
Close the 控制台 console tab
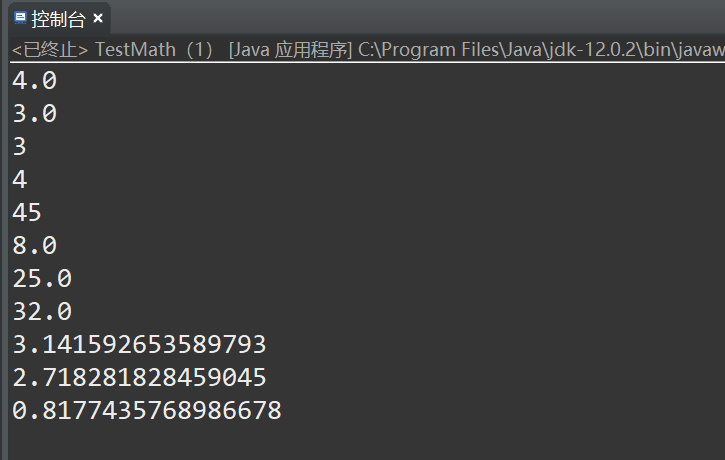[98, 18]
